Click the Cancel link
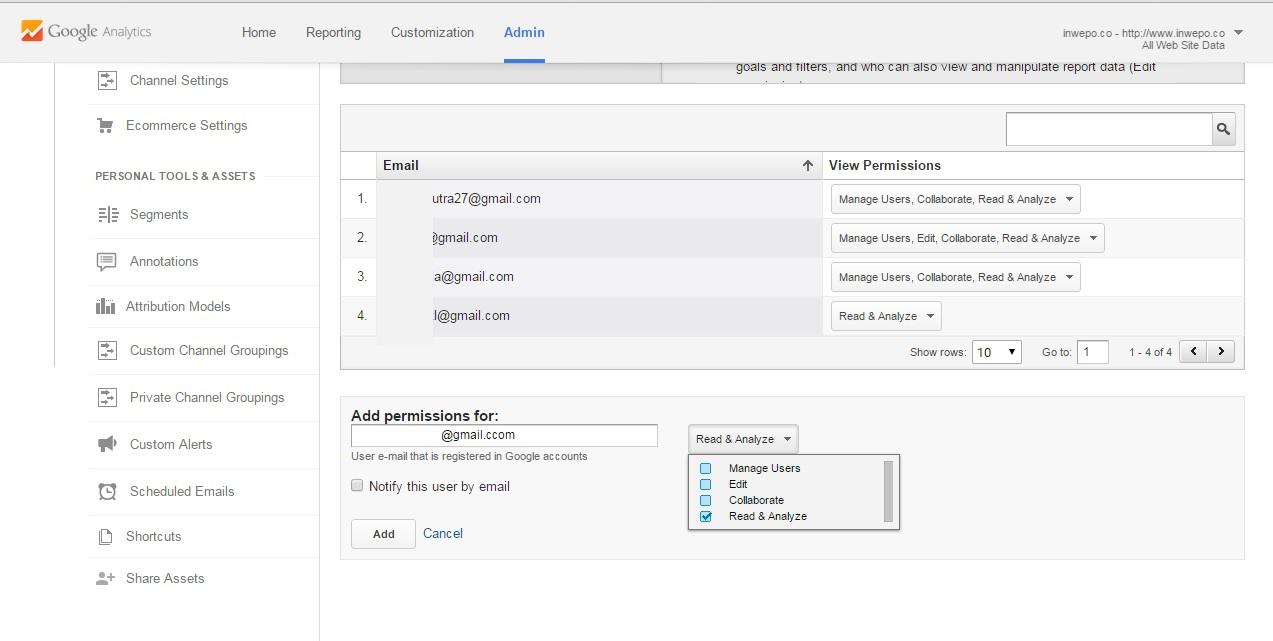1273x641 pixels. coord(443,533)
